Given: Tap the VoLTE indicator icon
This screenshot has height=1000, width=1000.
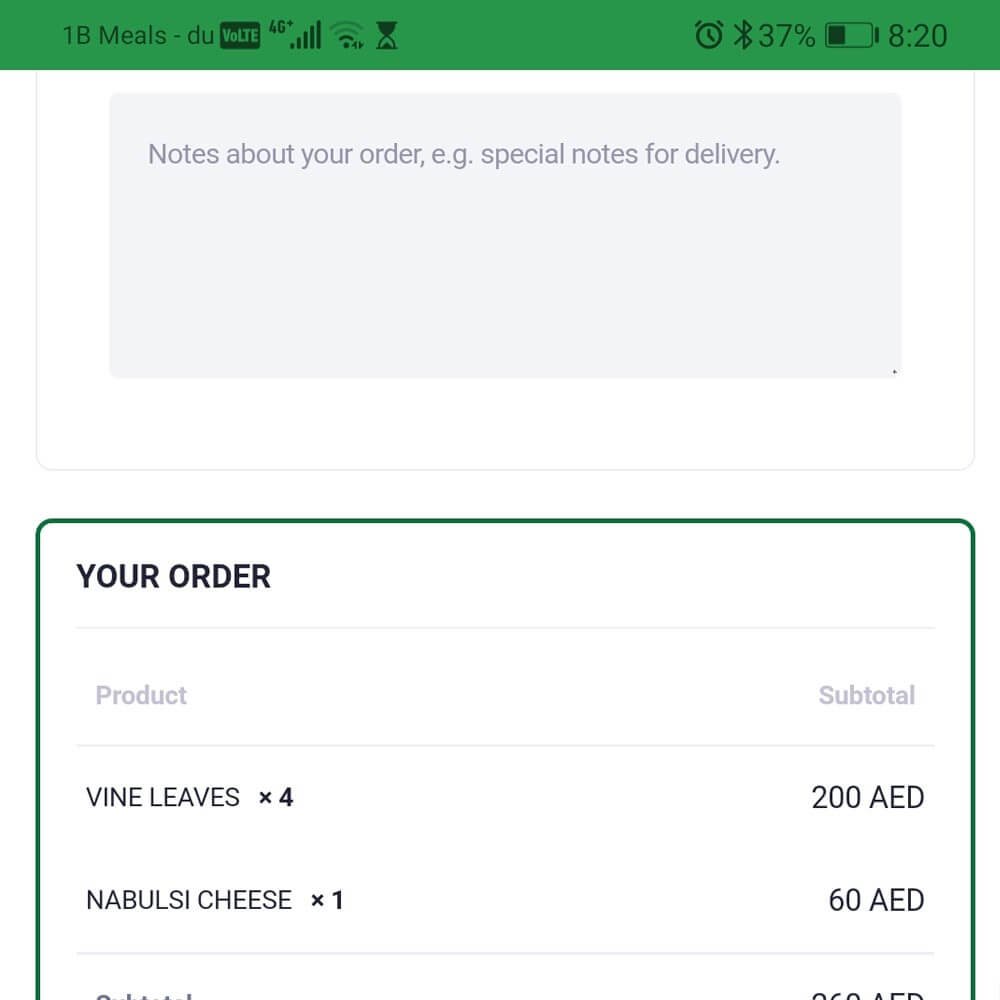Looking at the screenshot, I should pos(240,36).
